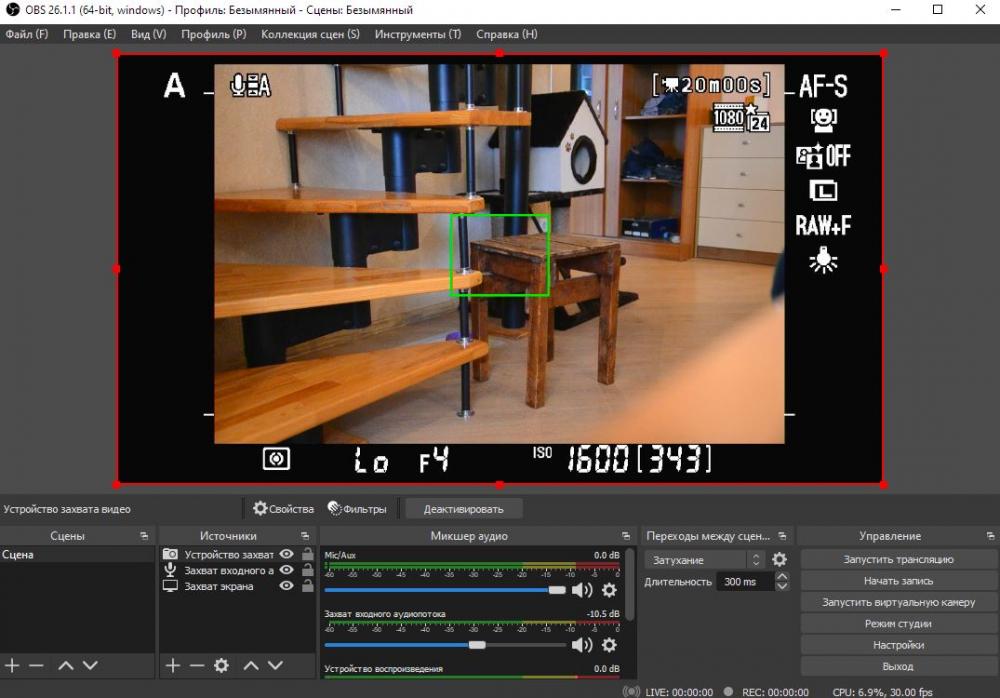Open the Tools (Инструменты) menu
Image resolution: width=1000 pixels, height=698 pixels.
(418, 34)
